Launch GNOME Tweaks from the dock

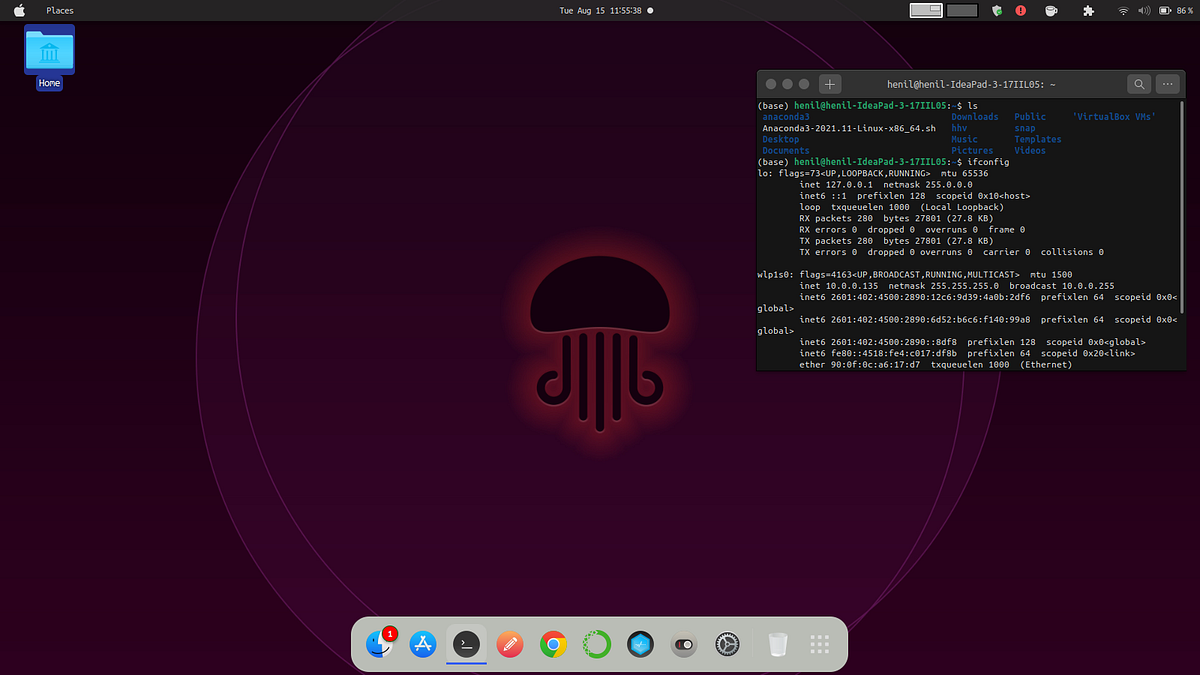point(684,644)
